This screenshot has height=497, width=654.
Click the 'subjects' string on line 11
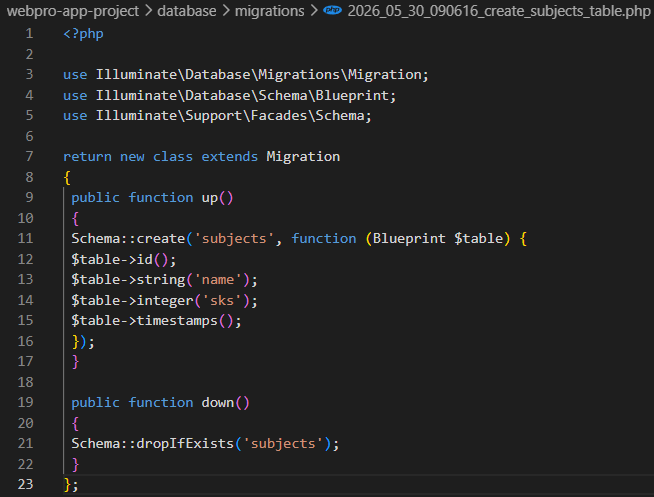[234, 238]
